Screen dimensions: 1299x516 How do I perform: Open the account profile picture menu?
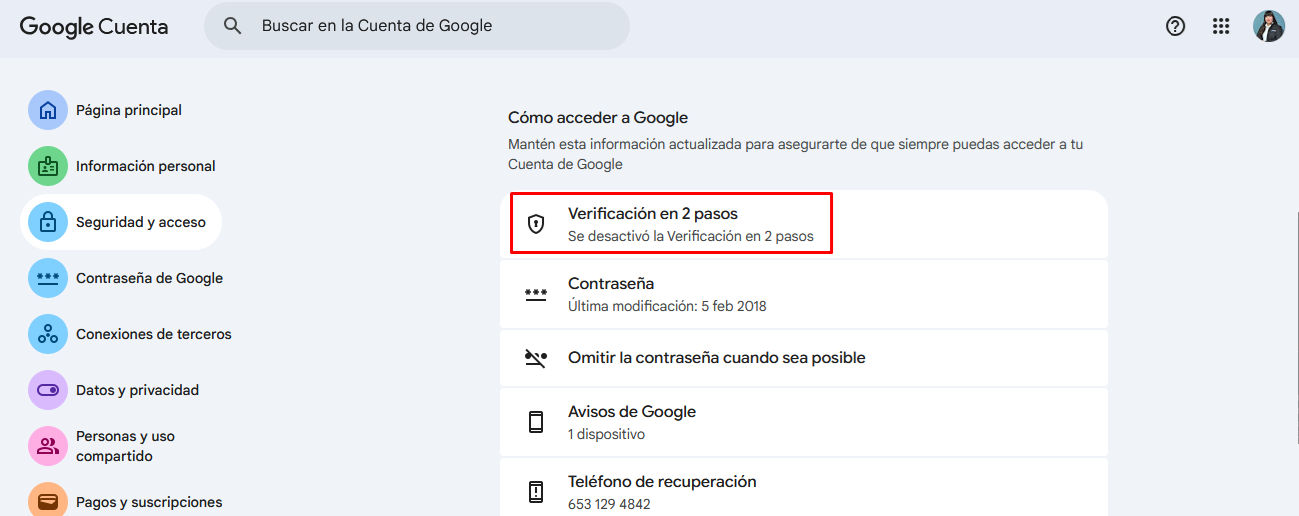click(1269, 27)
